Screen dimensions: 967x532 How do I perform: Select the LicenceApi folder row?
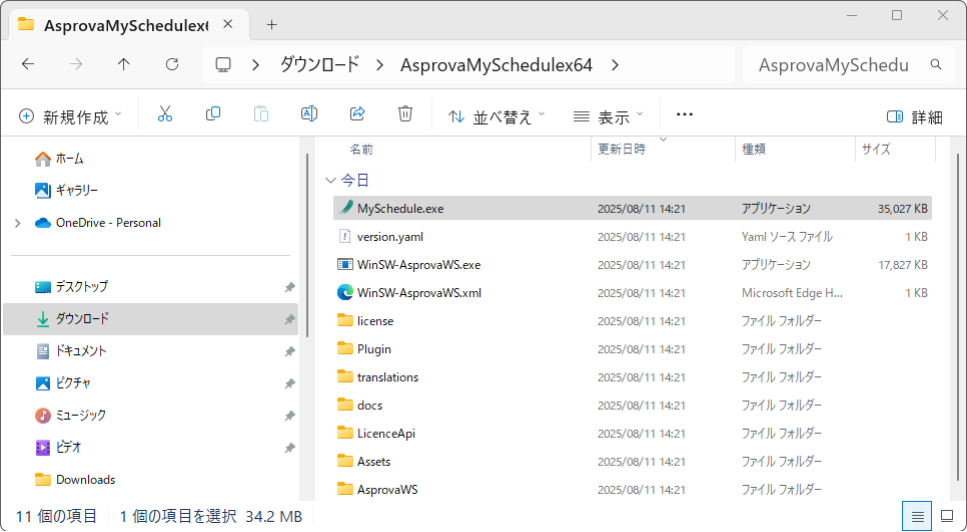(632, 433)
